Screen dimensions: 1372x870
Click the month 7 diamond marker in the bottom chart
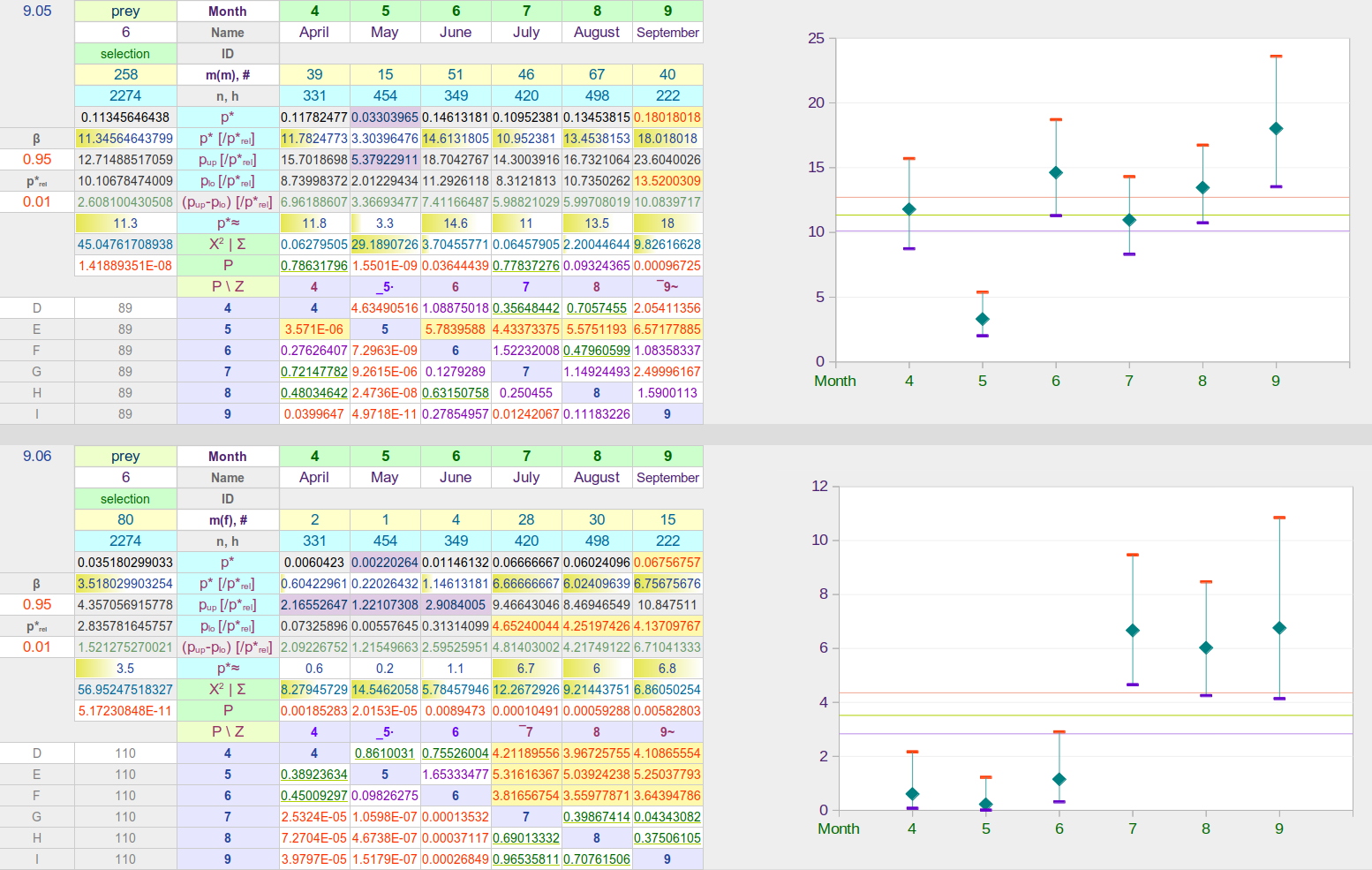(1133, 631)
